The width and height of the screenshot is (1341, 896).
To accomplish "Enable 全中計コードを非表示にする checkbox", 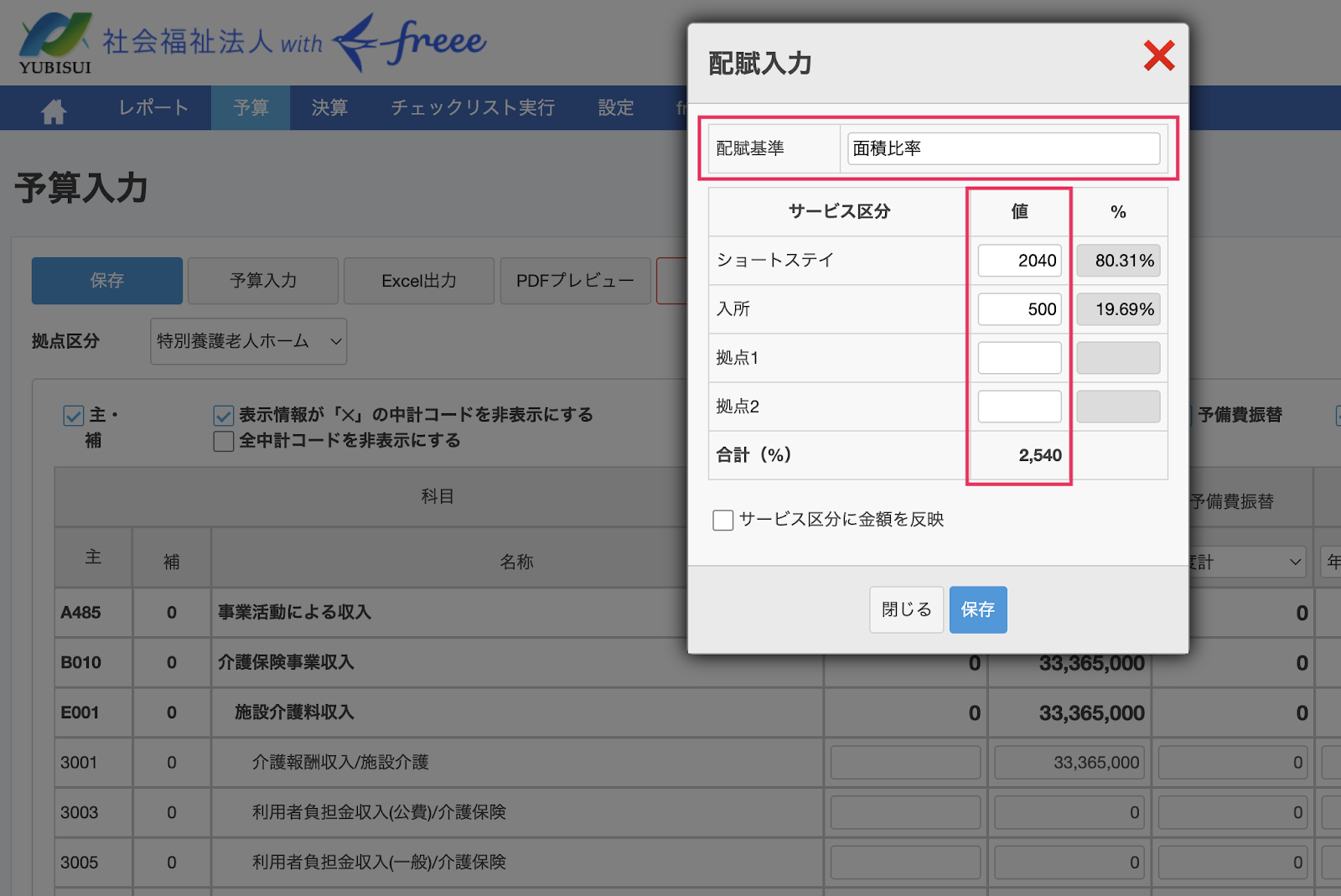I will click(223, 442).
